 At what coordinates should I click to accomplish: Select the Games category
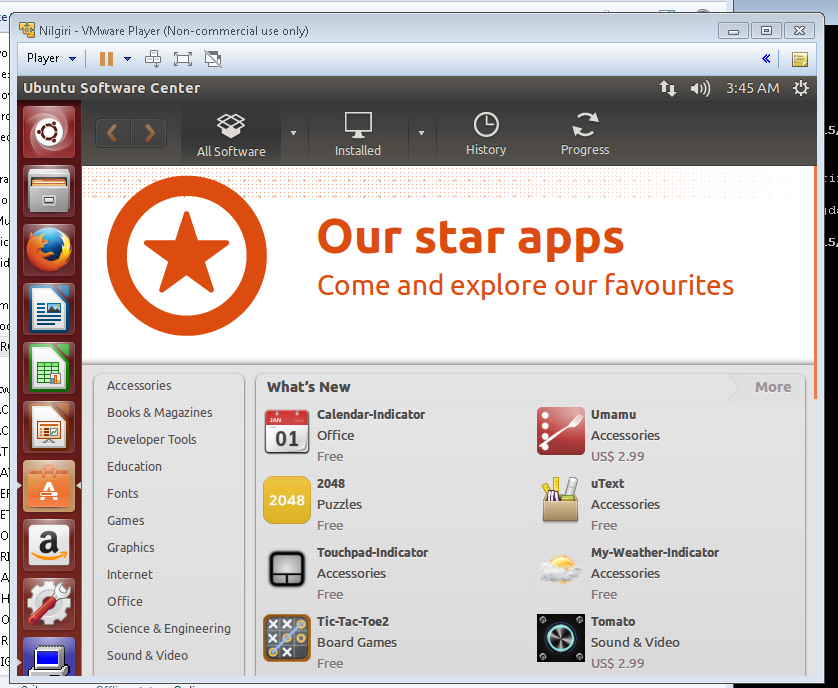[x=126, y=521]
